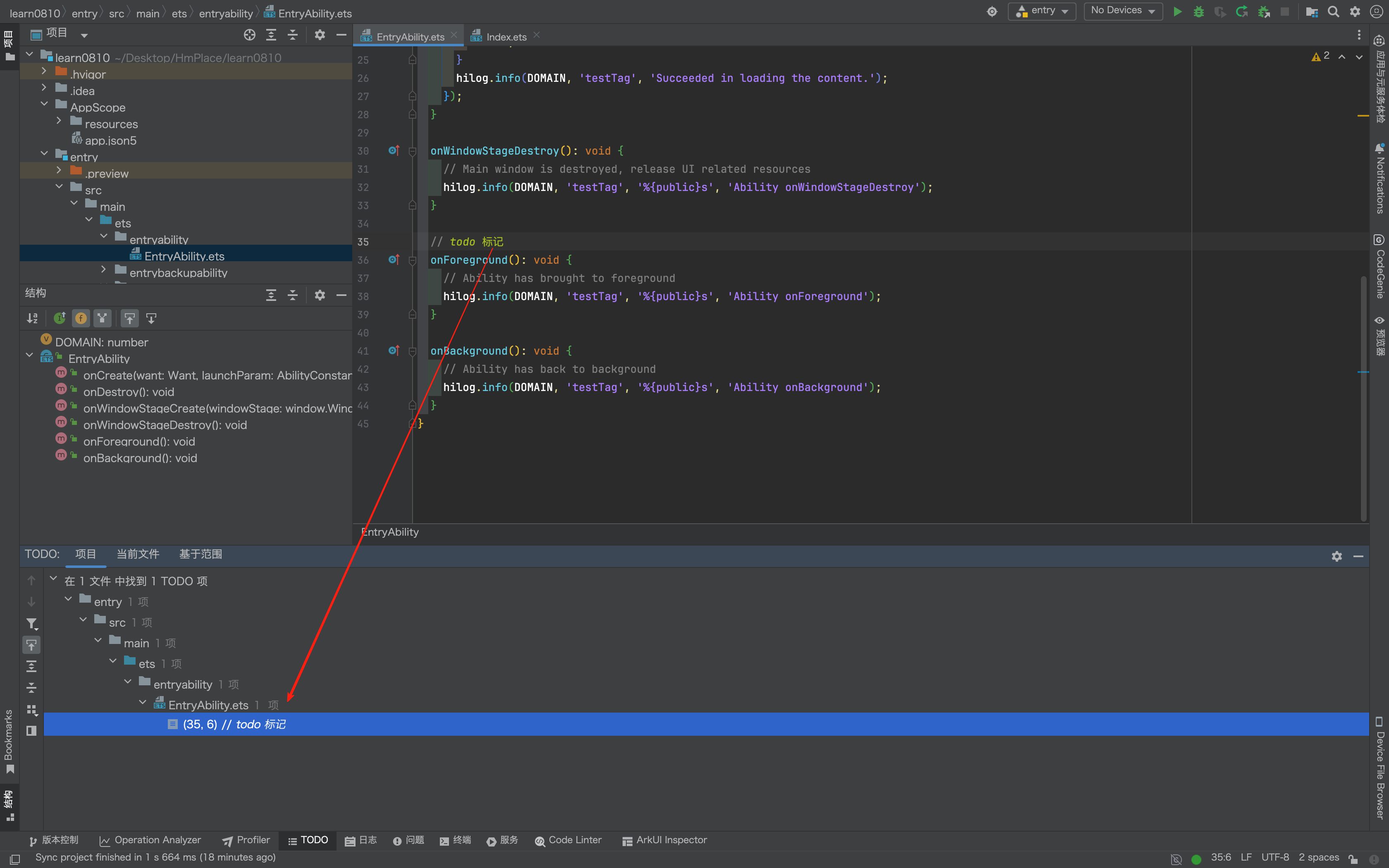
Task: Open the No Devices selector dropdown
Action: (x=1123, y=11)
